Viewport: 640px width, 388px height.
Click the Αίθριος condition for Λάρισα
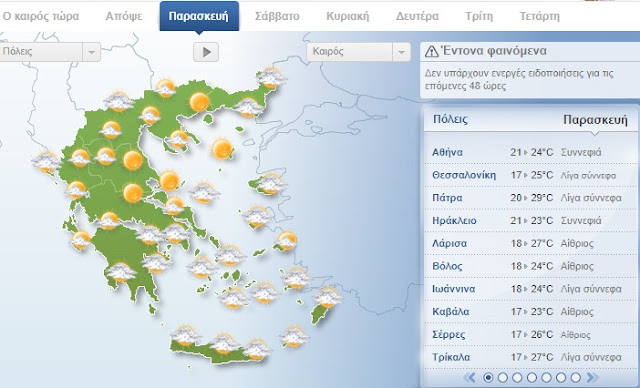[577, 244]
